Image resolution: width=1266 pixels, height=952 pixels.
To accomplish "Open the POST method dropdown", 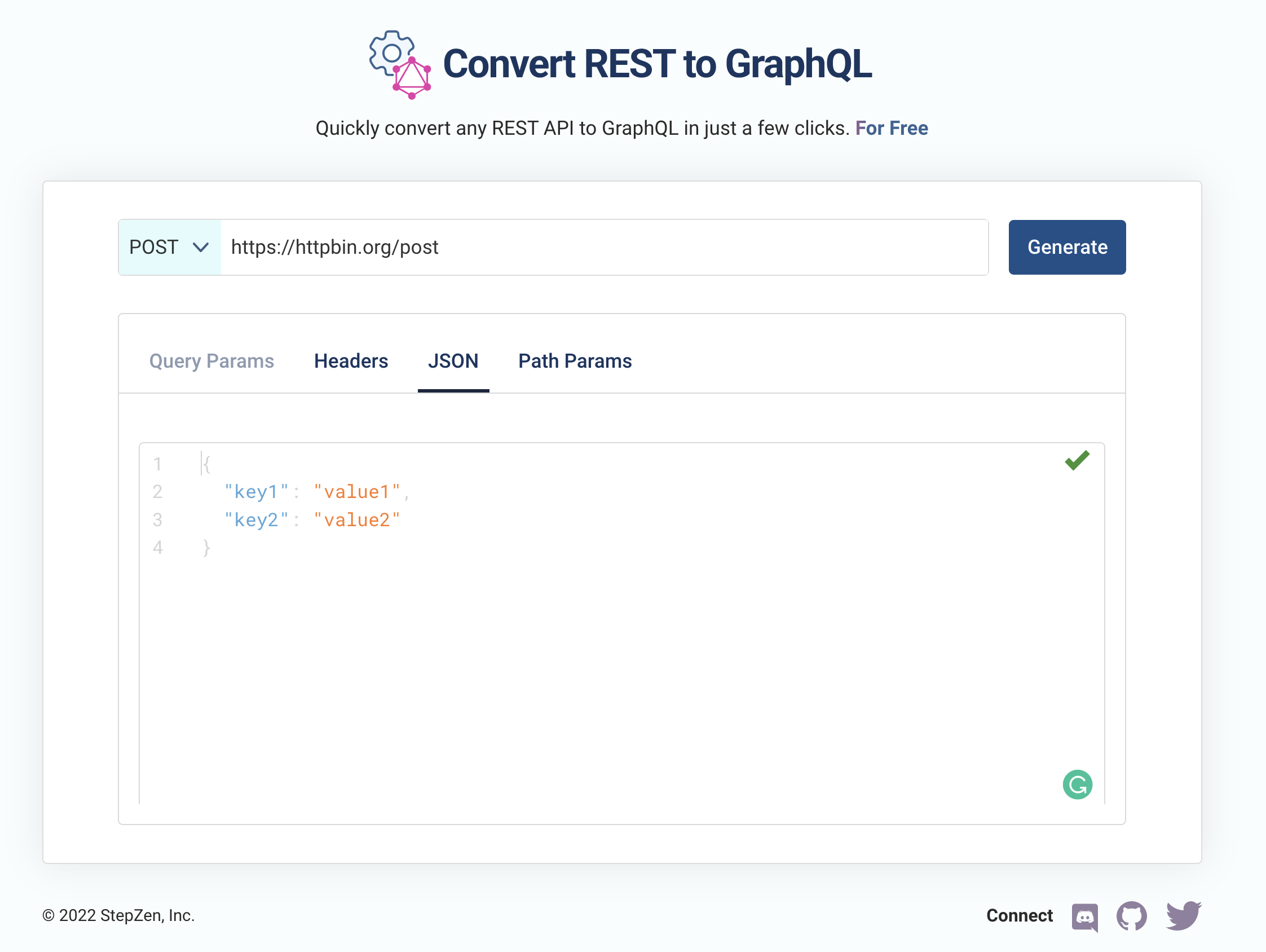I will pyautogui.click(x=169, y=247).
